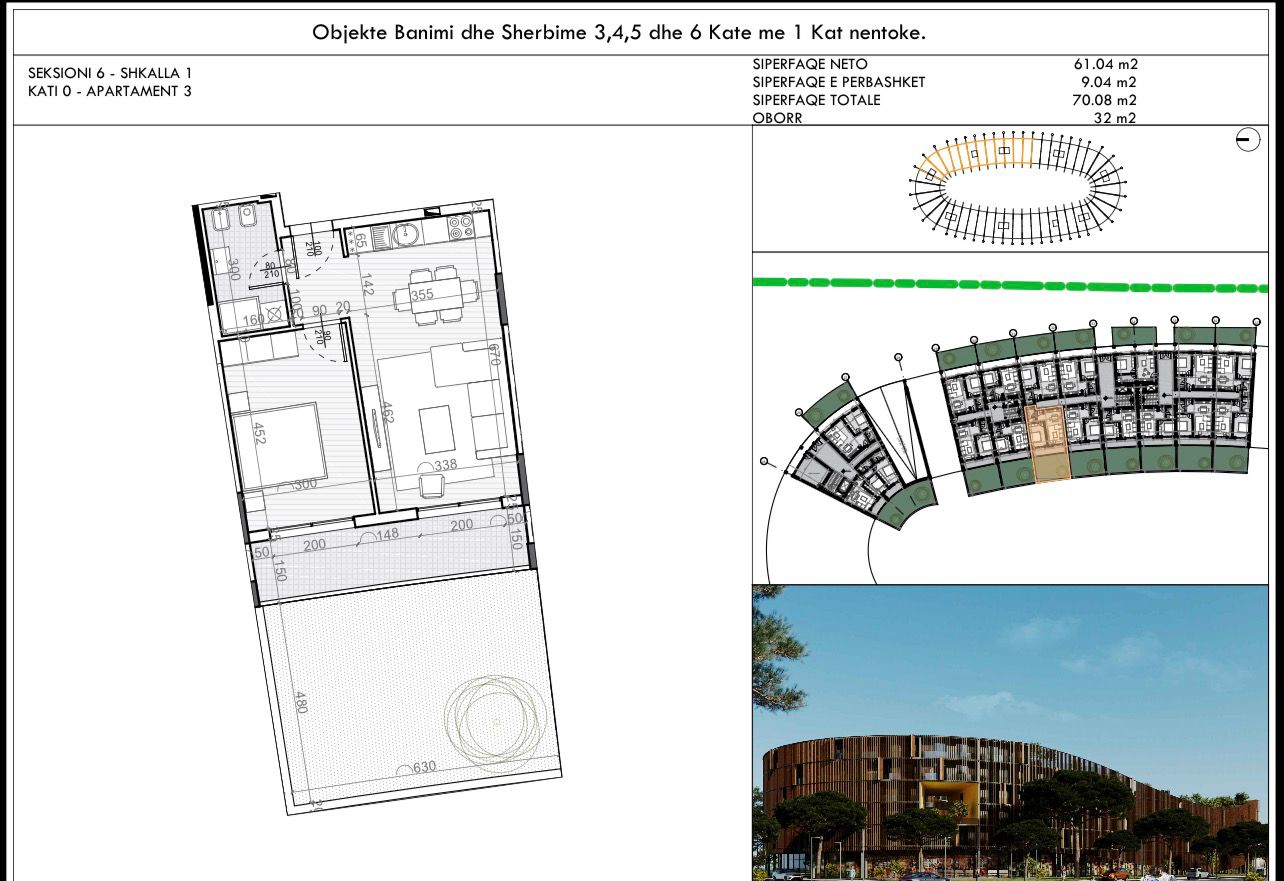Click the 'SIPERFAQE TOTALE' value 70.08 m2

click(x=1105, y=100)
